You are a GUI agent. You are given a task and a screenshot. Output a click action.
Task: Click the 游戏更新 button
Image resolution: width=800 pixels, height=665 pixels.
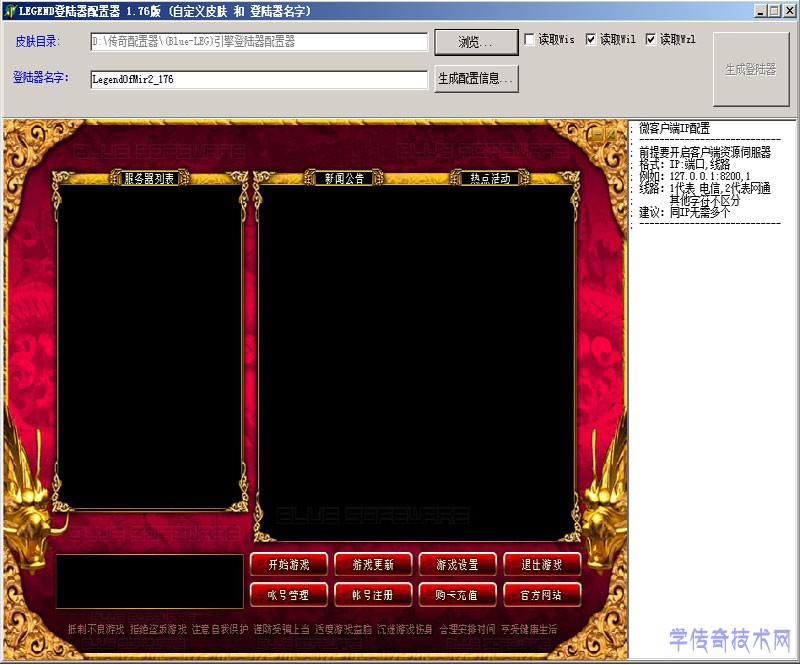(373, 565)
